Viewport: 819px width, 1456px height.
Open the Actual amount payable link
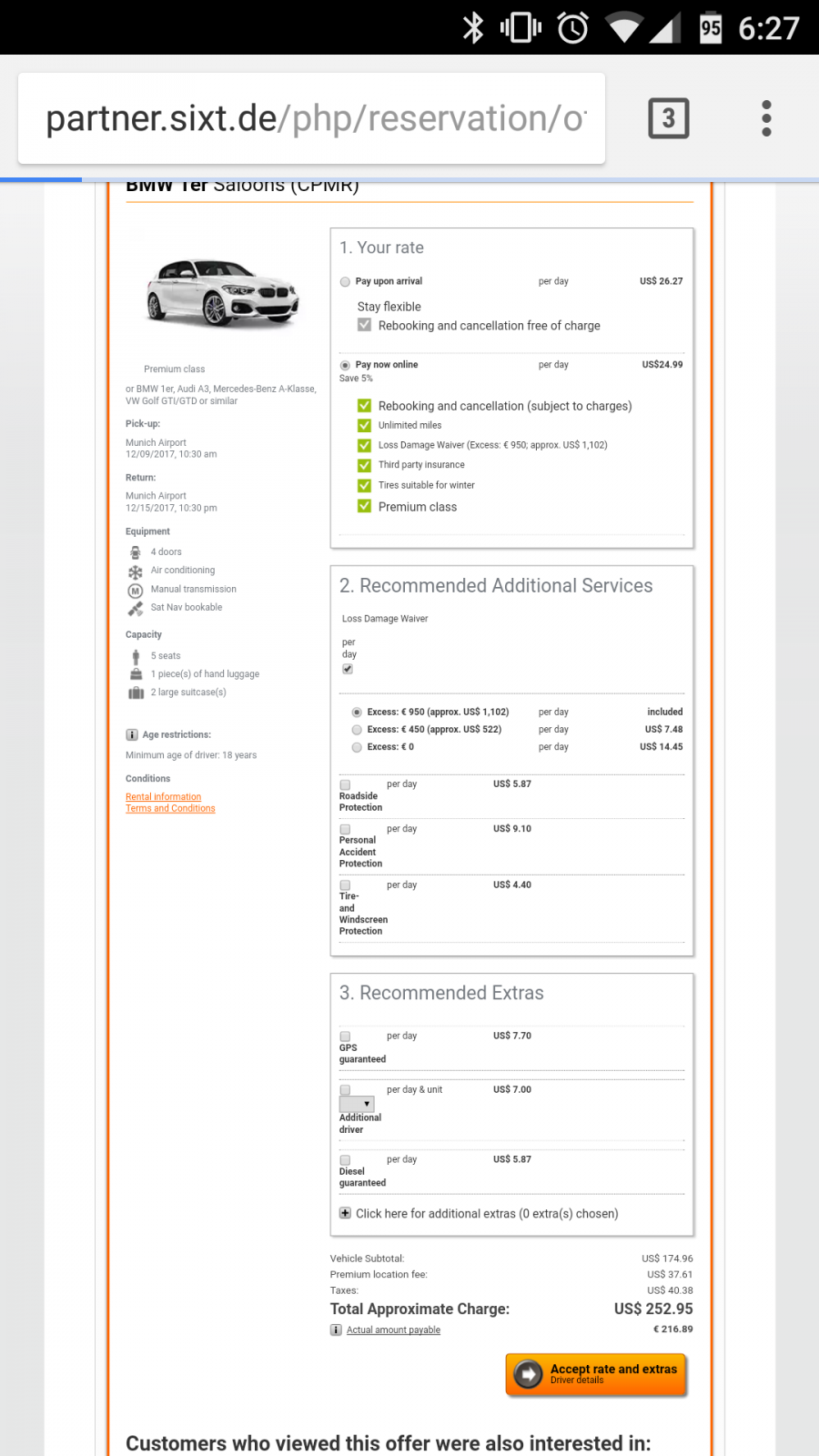pos(393,1330)
